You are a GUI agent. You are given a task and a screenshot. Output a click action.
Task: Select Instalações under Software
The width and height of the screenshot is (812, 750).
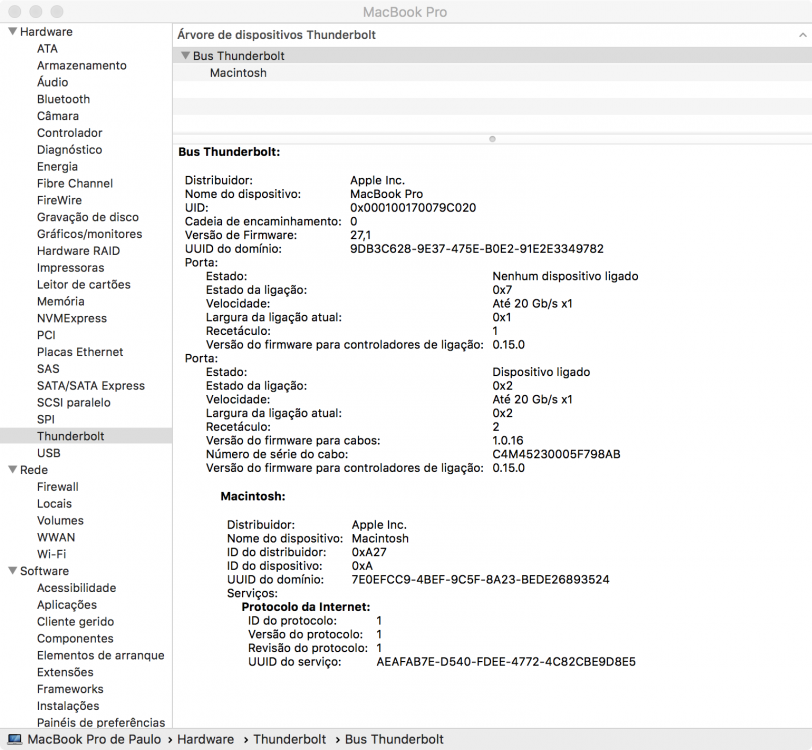point(68,706)
